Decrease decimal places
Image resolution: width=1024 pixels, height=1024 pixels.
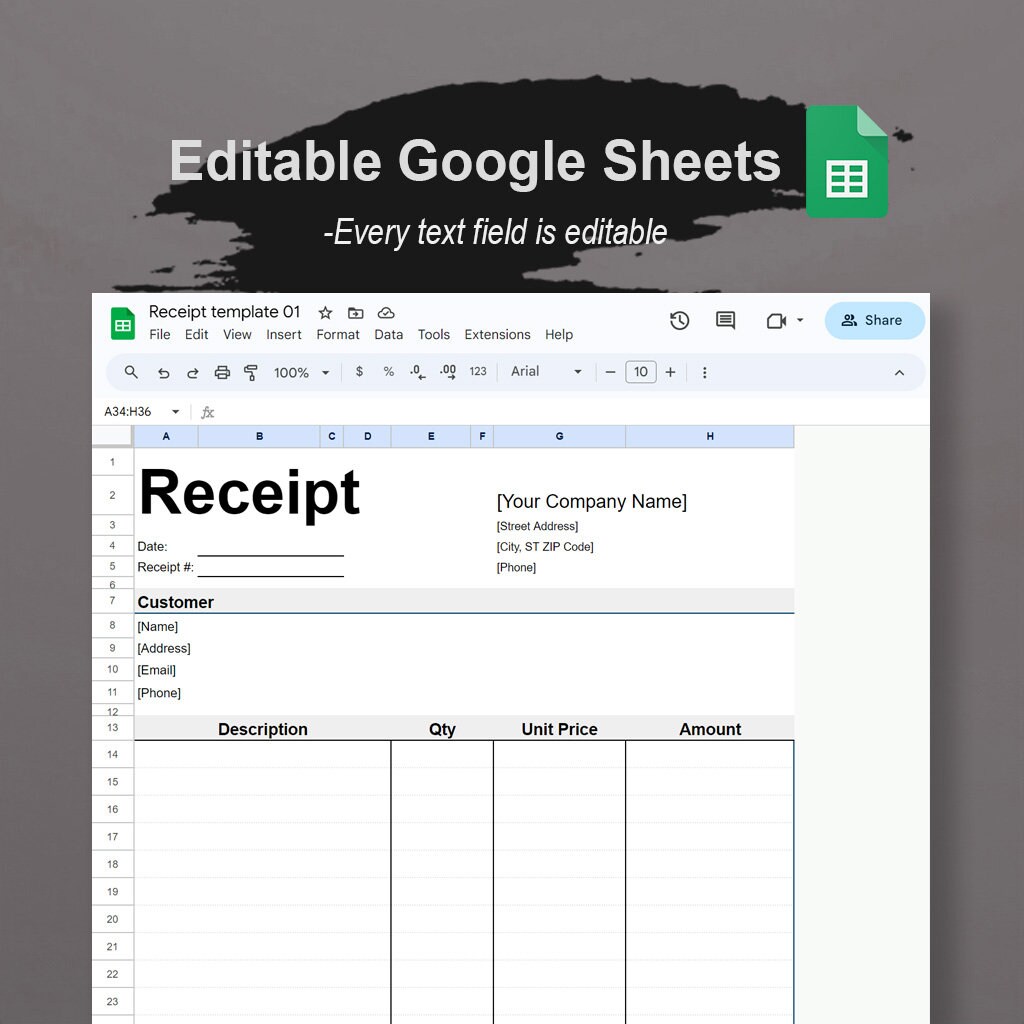coord(417,371)
